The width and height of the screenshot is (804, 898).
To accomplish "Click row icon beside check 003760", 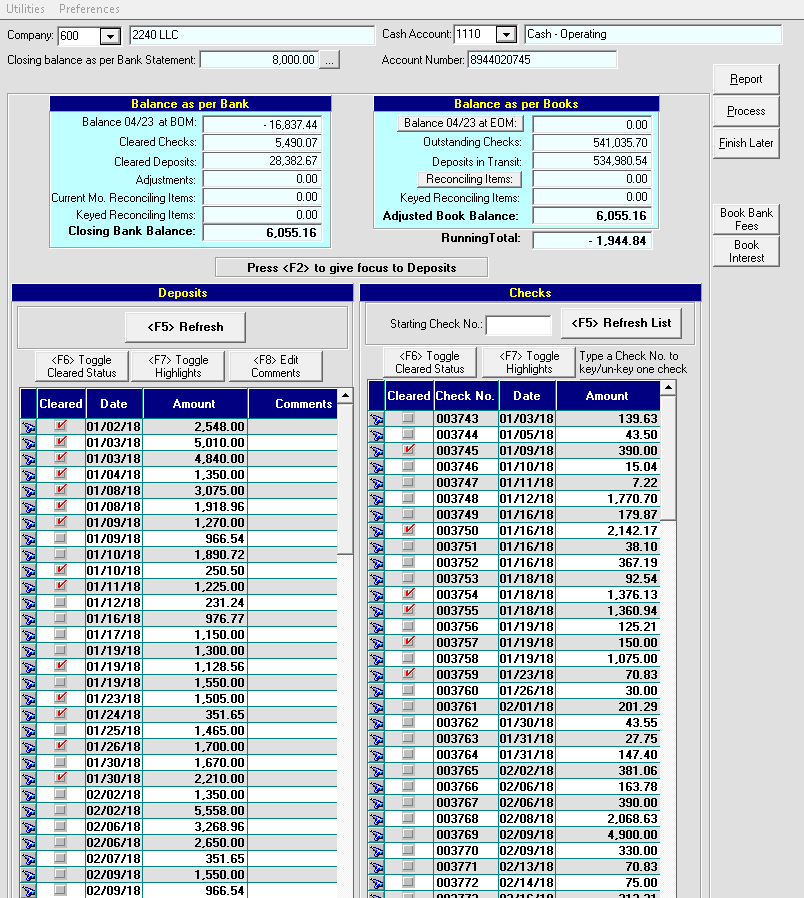I will (376, 690).
